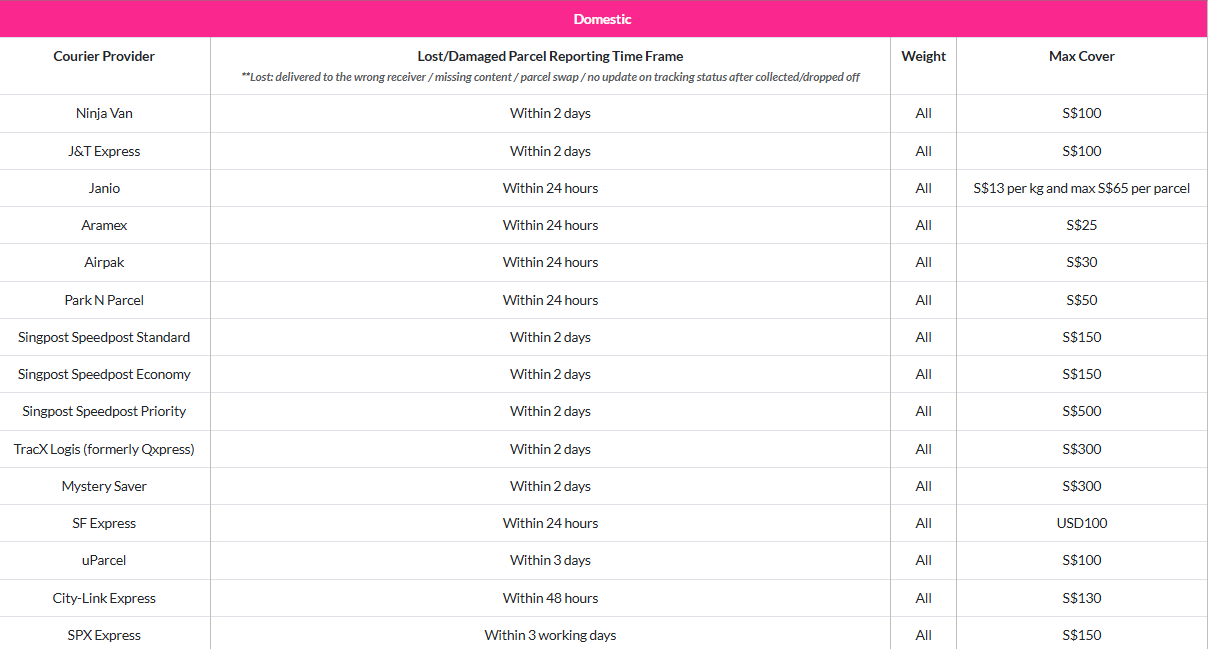Click the Aramex provider cell
The height and width of the screenshot is (649, 1212).
(104, 225)
